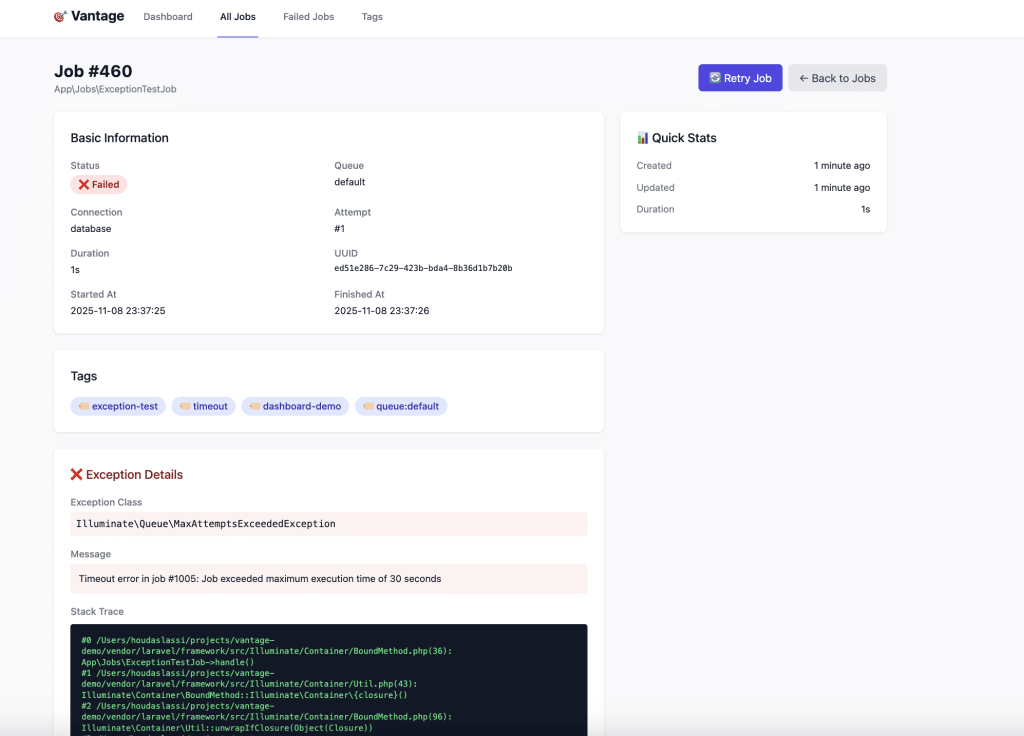Click the red X icon next to Exception Details
1024x736 pixels.
[77, 474]
